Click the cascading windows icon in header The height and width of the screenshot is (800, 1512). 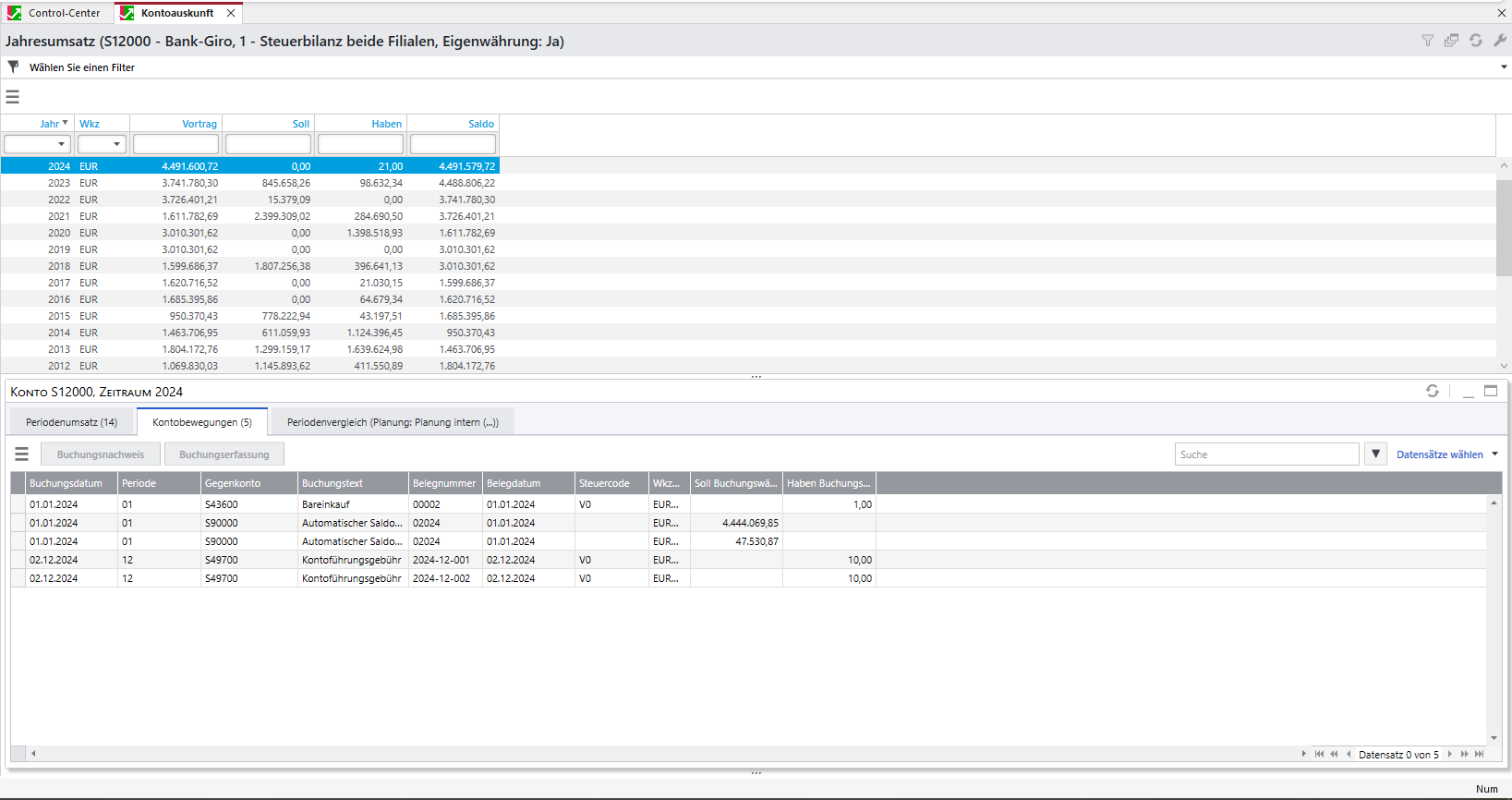coord(1452,41)
